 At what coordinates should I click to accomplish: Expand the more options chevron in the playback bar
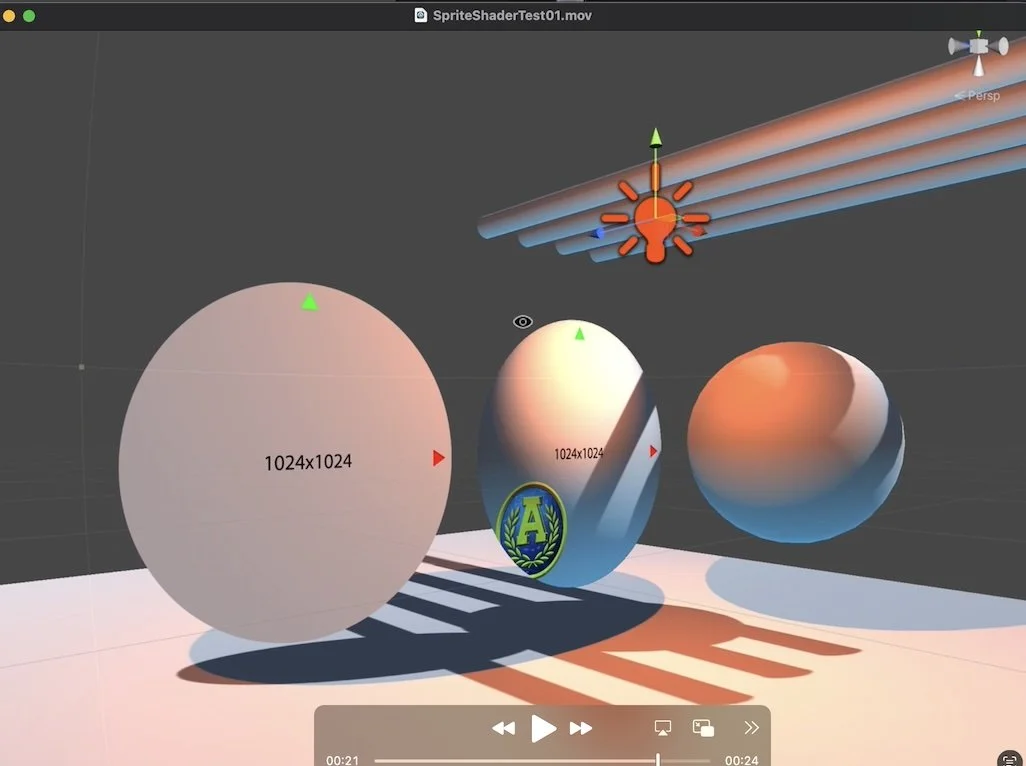coord(751,728)
